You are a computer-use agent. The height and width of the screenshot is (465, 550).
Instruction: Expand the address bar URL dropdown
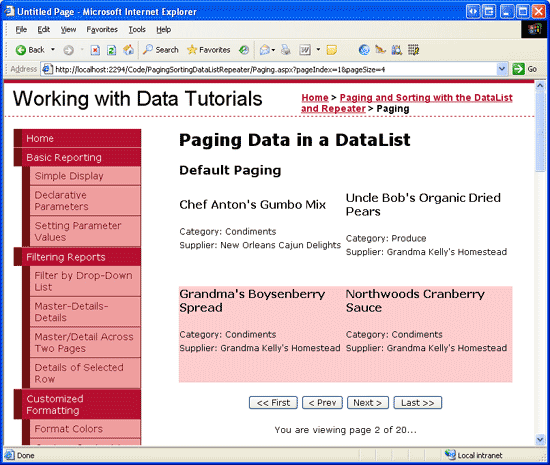(x=502, y=69)
